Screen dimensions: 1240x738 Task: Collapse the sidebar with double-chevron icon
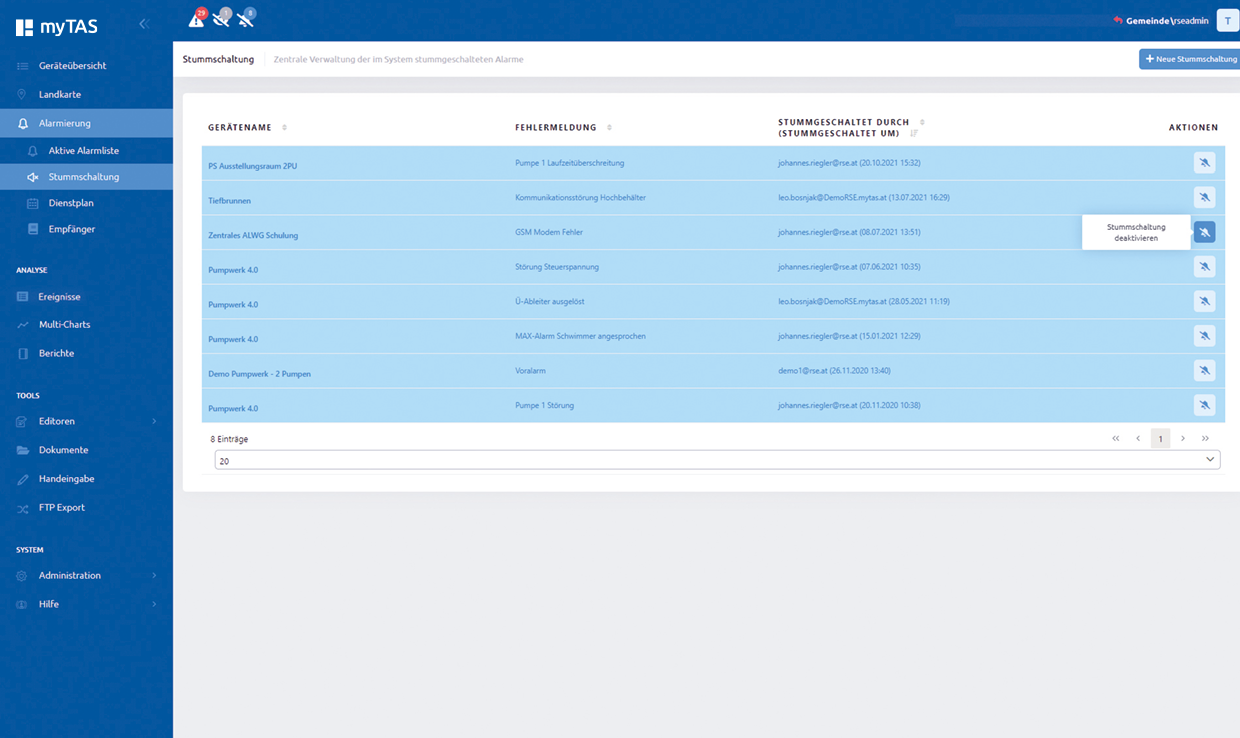pyautogui.click(x=143, y=23)
